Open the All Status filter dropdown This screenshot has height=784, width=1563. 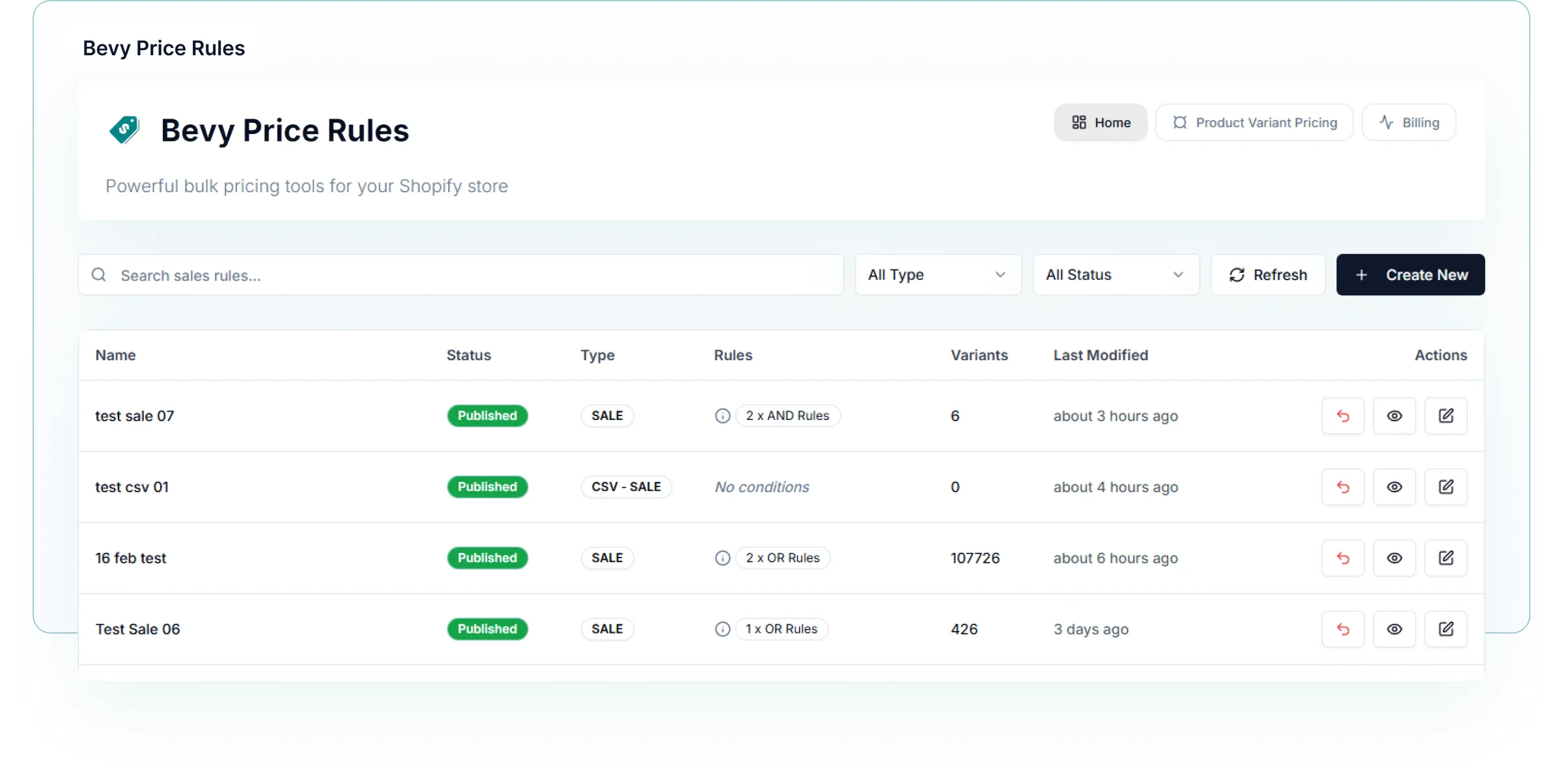[x=1116, y=274]
